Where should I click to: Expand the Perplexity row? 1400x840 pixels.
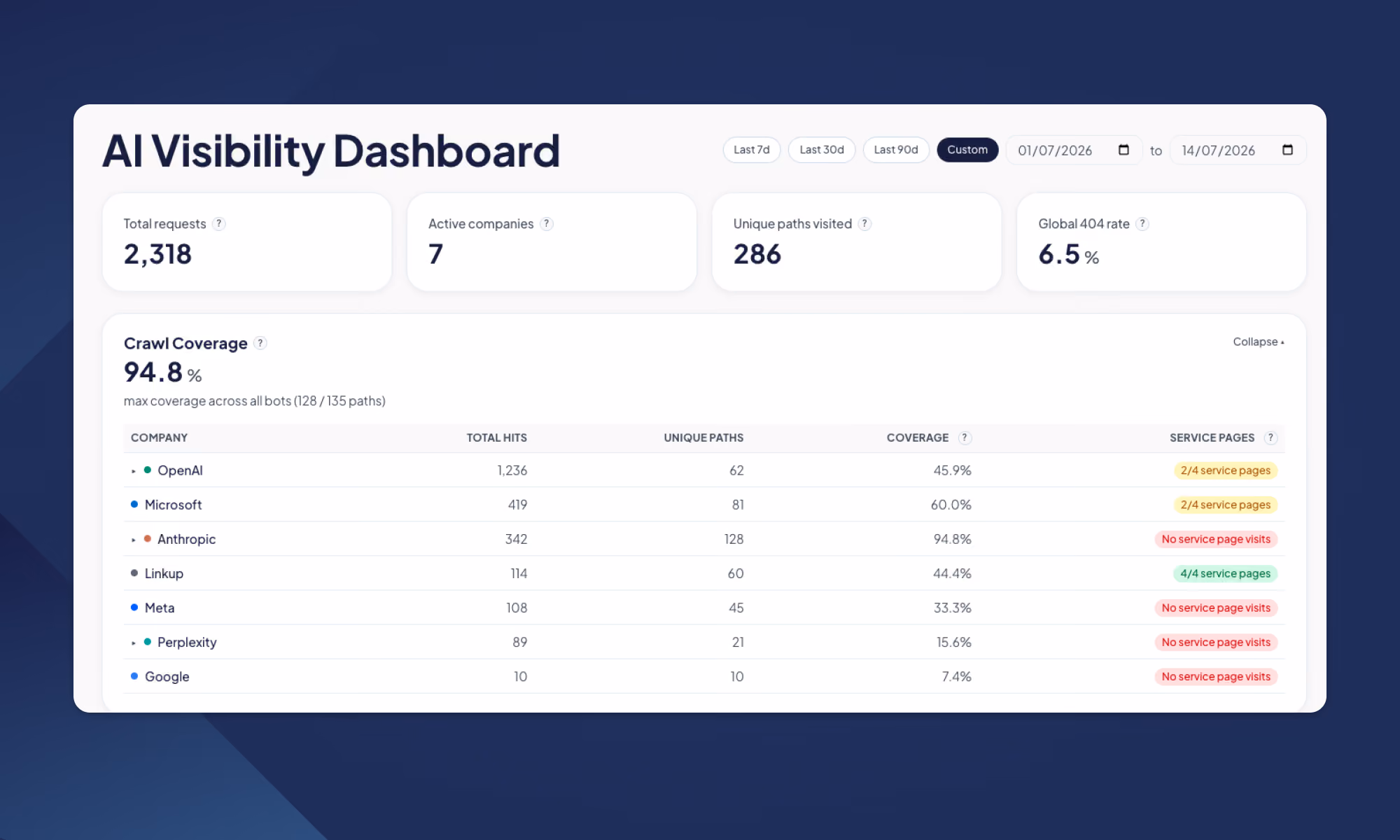point(133,643)
